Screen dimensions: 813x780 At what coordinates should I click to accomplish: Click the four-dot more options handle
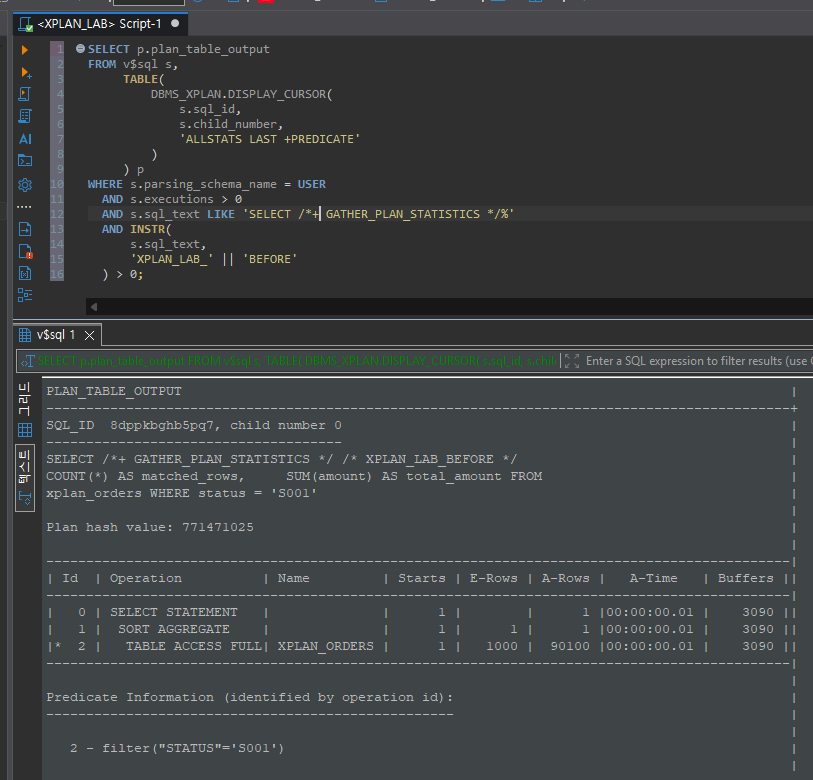(x=24, y=207)
